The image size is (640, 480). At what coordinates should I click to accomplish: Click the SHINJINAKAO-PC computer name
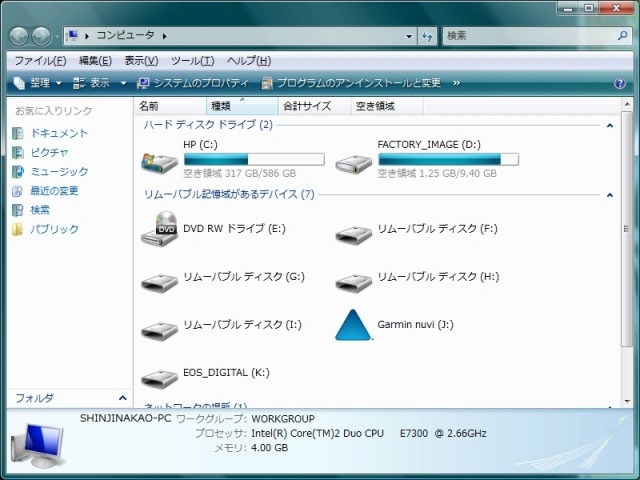[x=126, y=418]
